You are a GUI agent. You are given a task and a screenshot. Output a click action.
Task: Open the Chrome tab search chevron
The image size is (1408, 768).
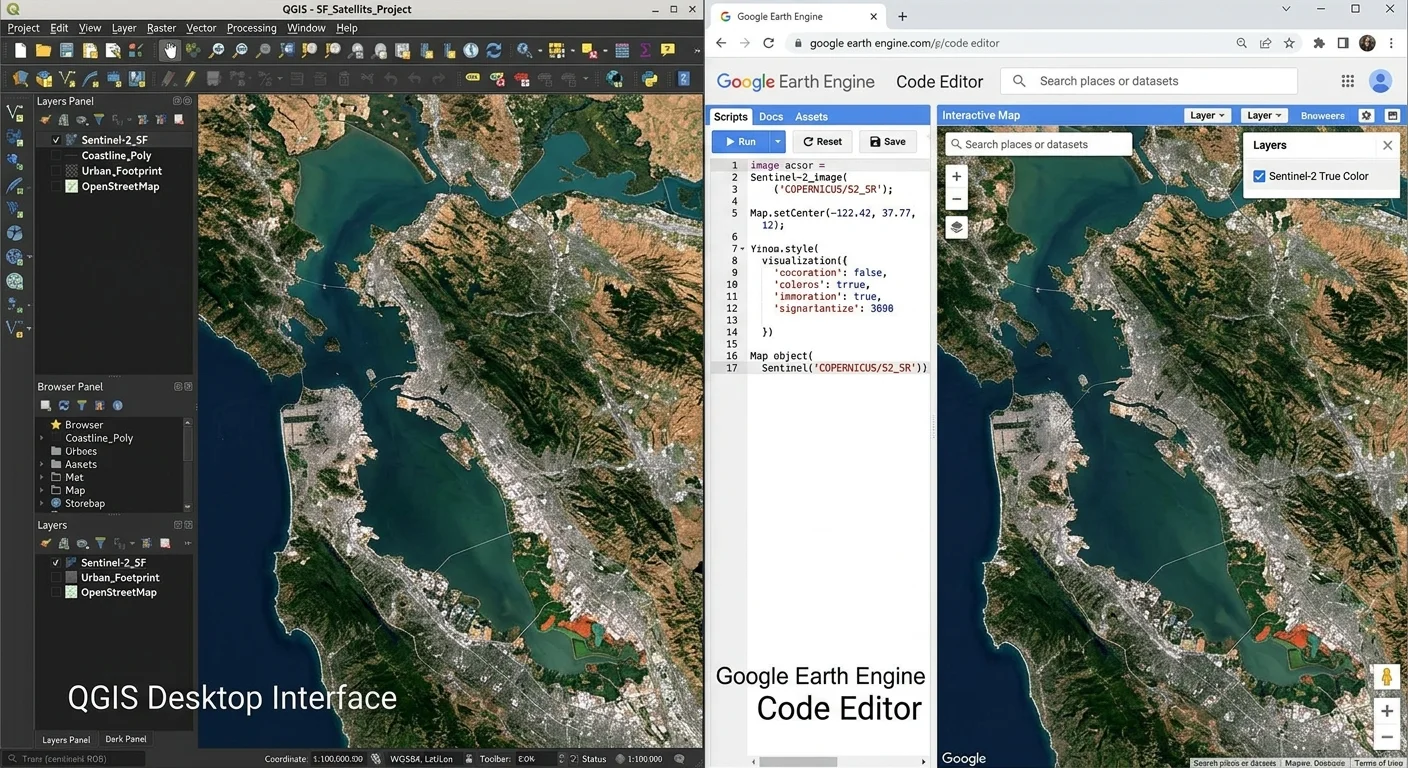[x=1288, y=9]
